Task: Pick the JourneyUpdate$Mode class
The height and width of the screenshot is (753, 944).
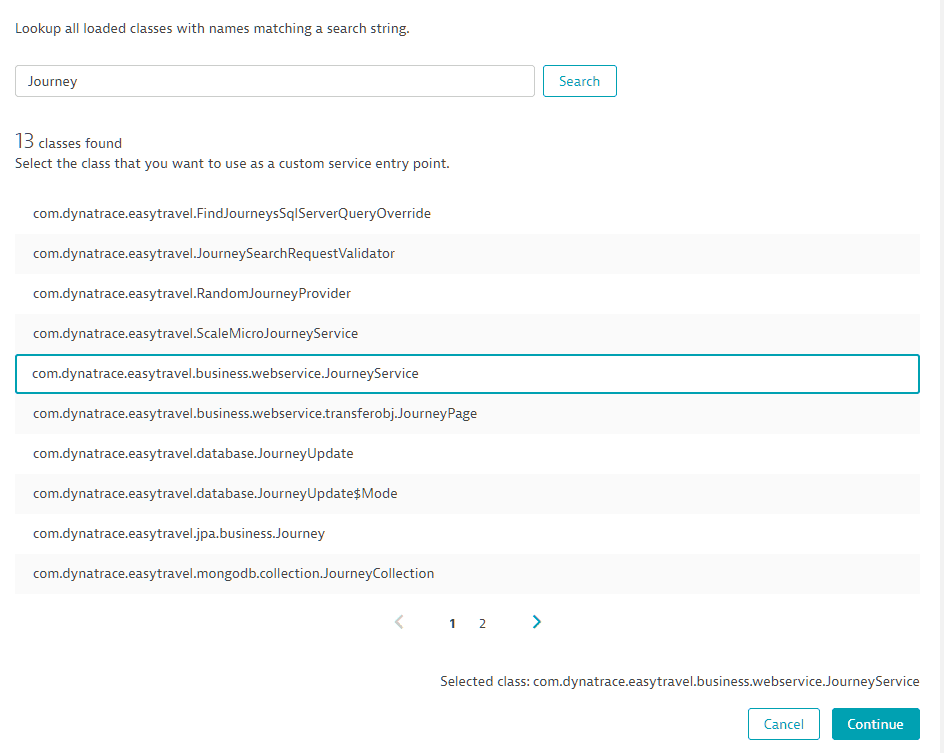Action: pyautogui.click(x=215, y=493)
